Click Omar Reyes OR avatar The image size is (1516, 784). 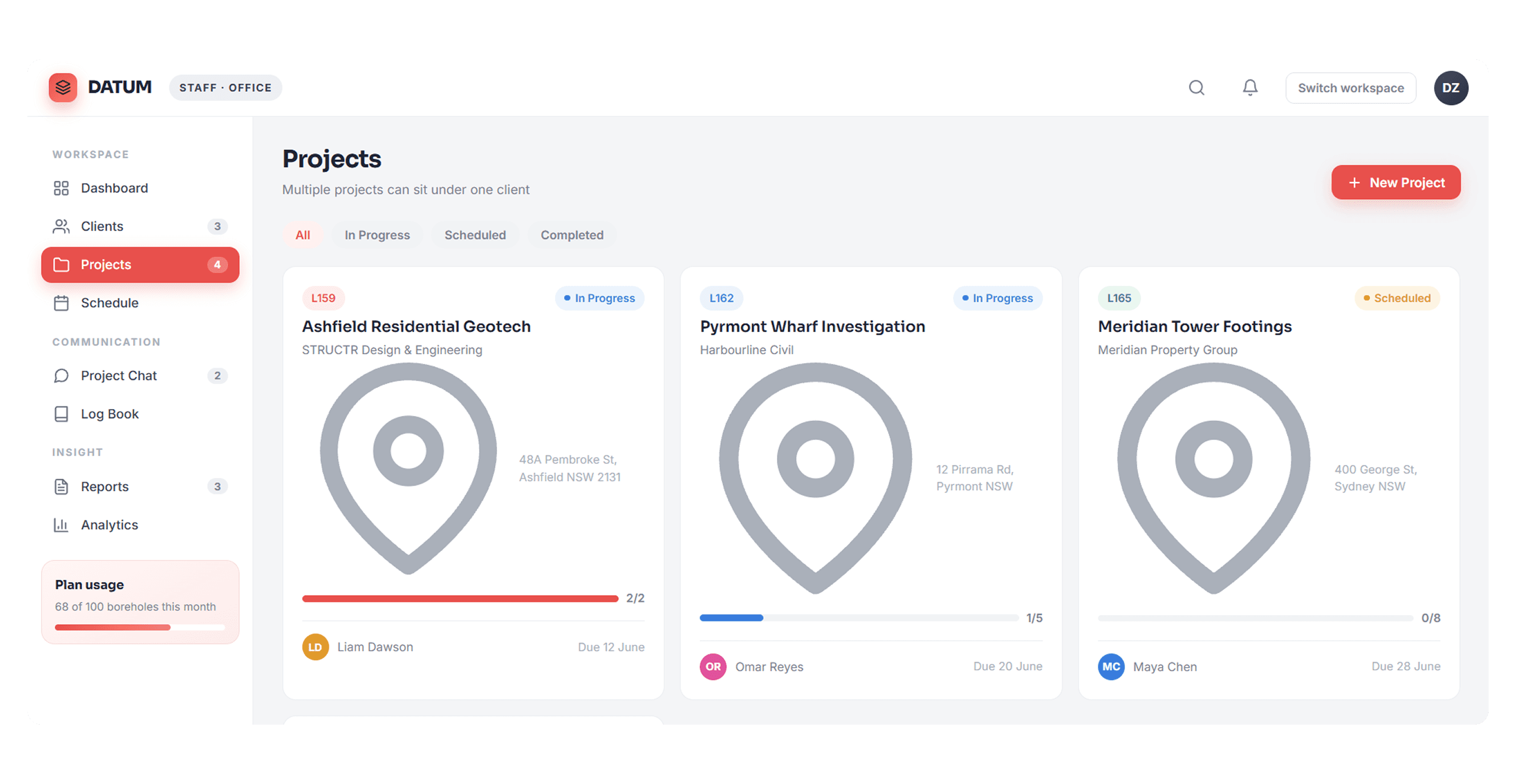pos(713,666)
